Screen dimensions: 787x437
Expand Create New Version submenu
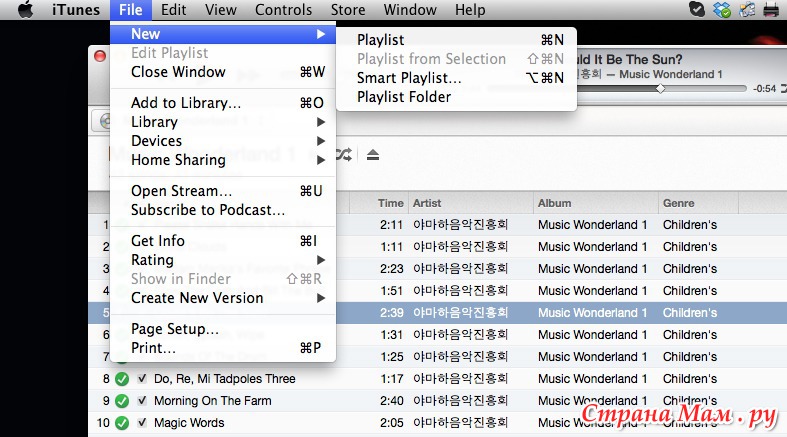pos(223,298)
